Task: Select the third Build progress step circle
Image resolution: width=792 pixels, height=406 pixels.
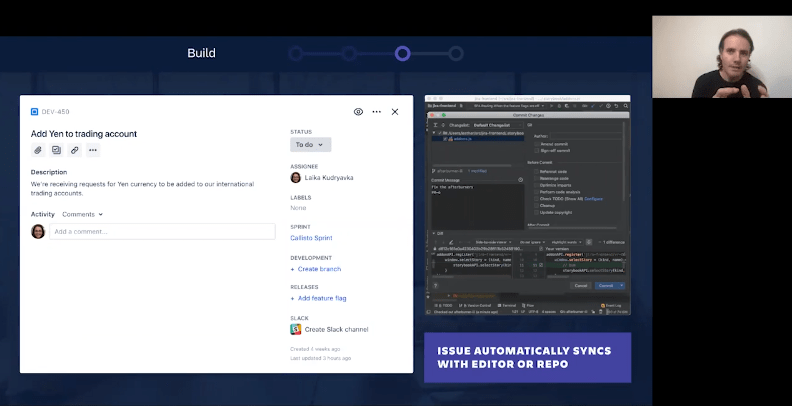Action: click(x=402, y=53)
